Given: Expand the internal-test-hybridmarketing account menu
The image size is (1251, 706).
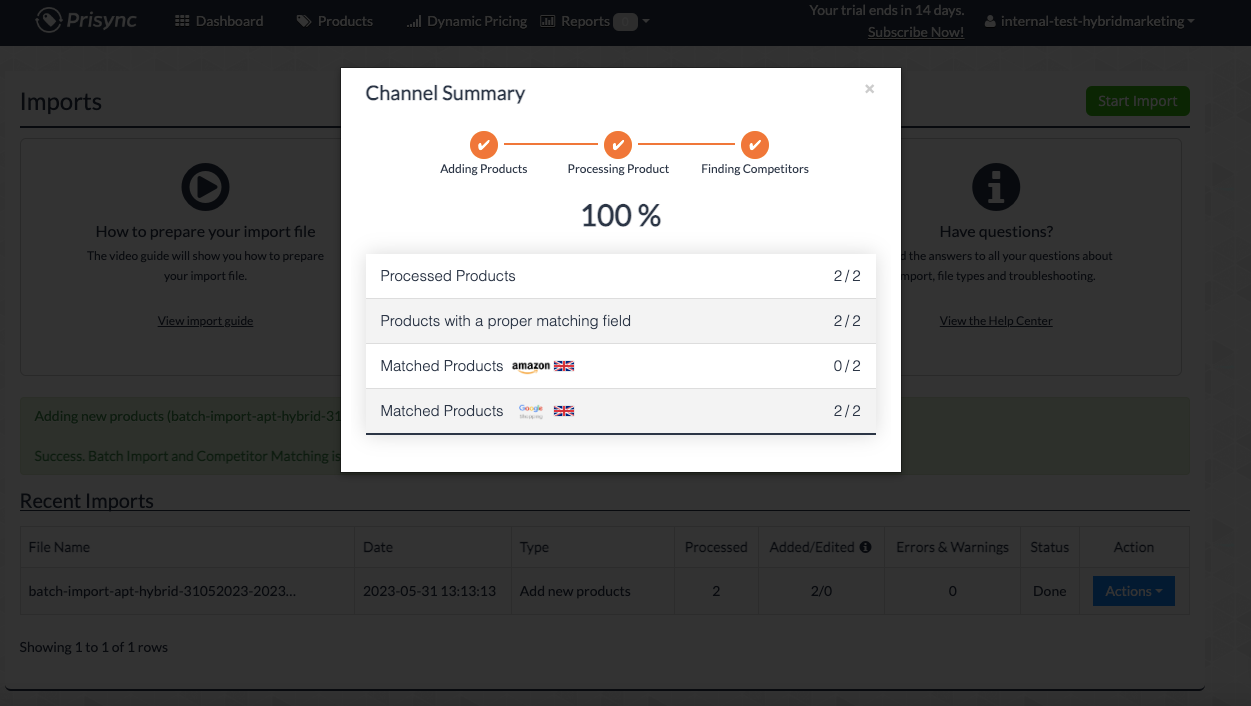Looking at the screenshot, I should [1089, 21].
